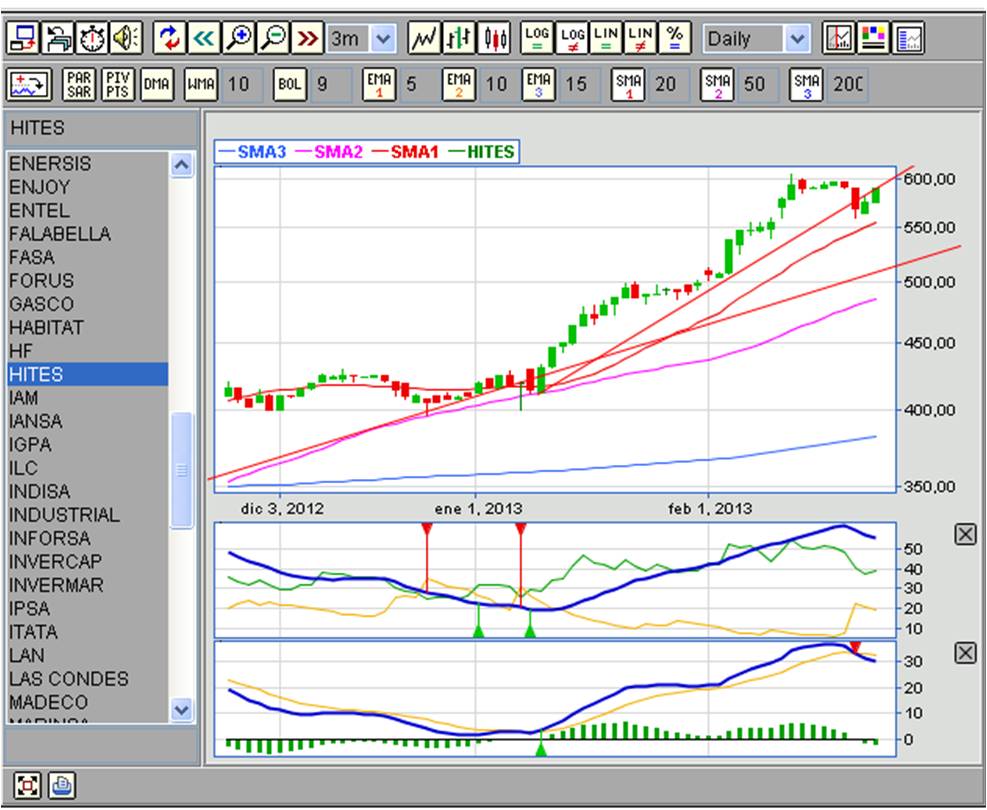Close the upper indicator panel

964,535
